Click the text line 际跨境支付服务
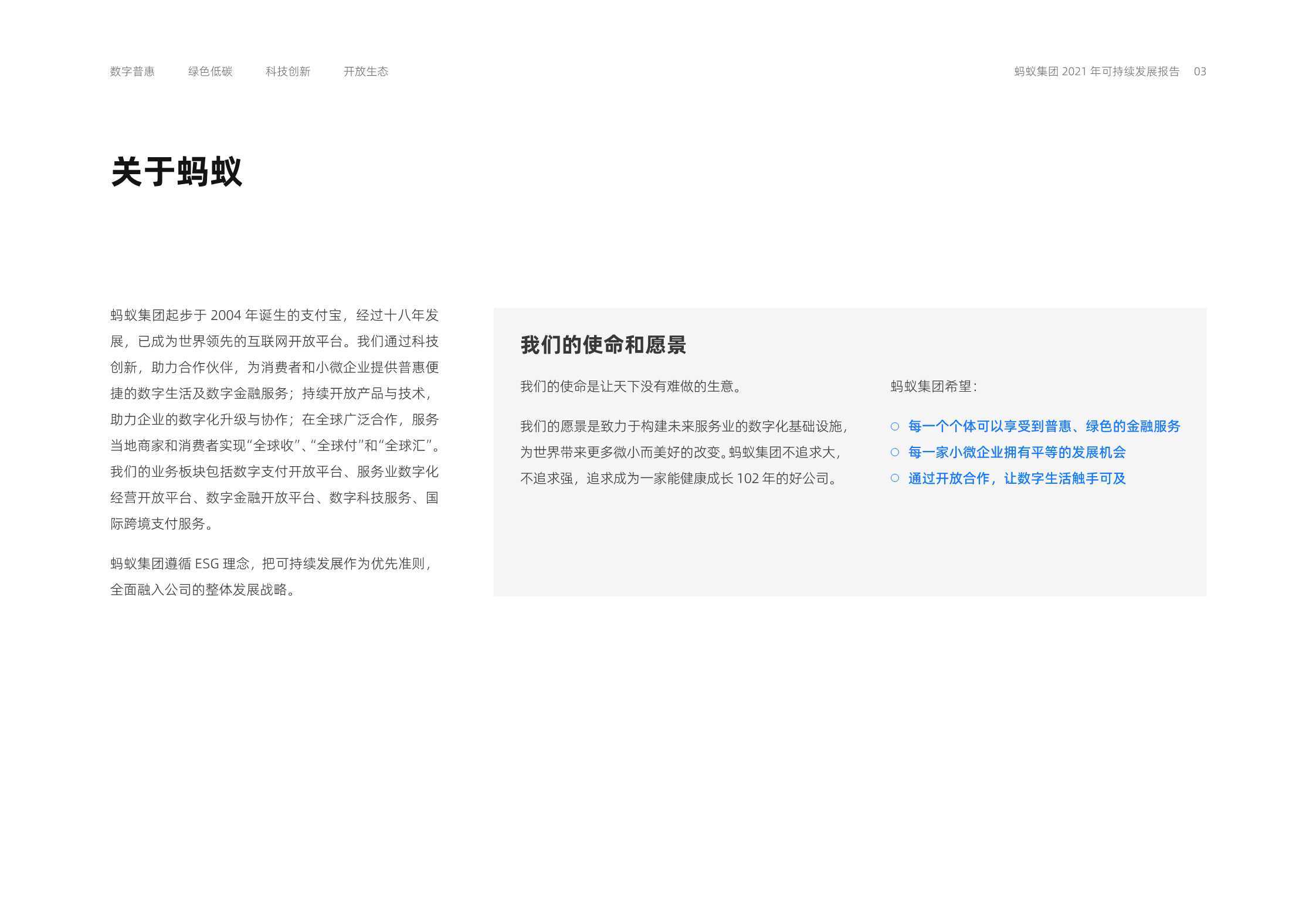Image resolution: width=1316 pixels, height=923 pixels. [161, 524]
